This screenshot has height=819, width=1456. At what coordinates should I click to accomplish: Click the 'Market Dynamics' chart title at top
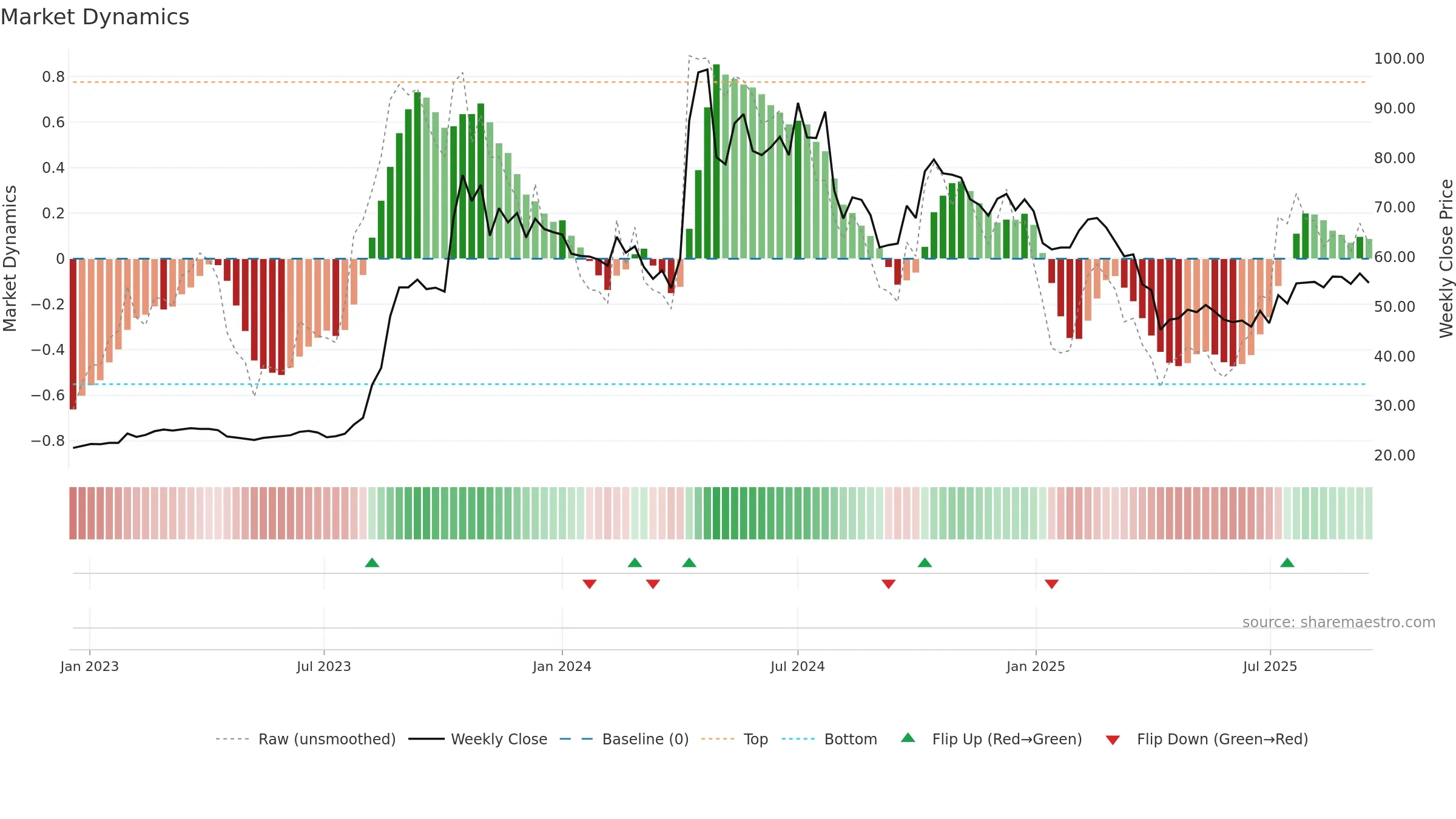pos(95,17)
